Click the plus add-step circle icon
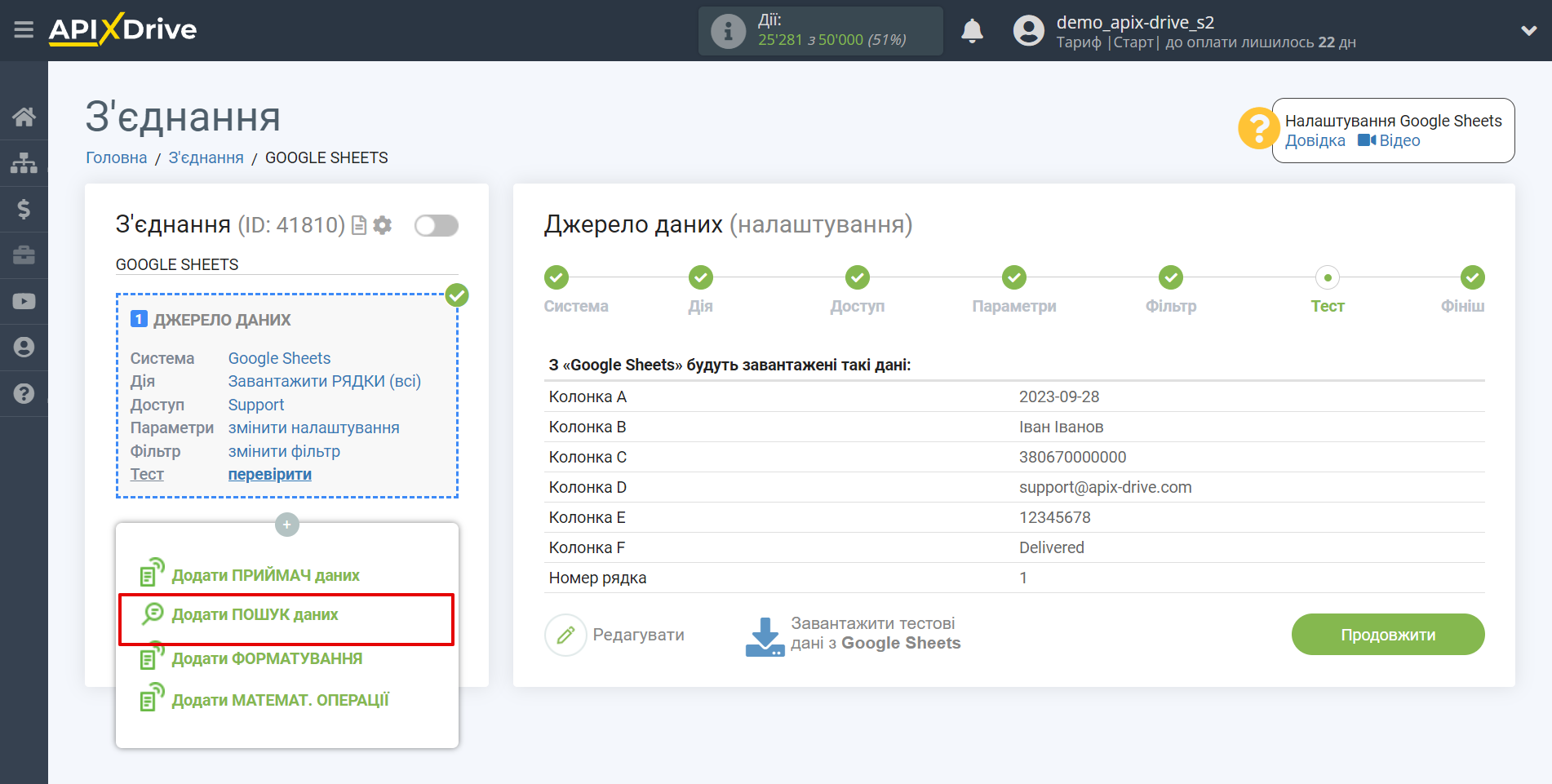The width and height of the screenshot is (1552, 784). (287, 525)
